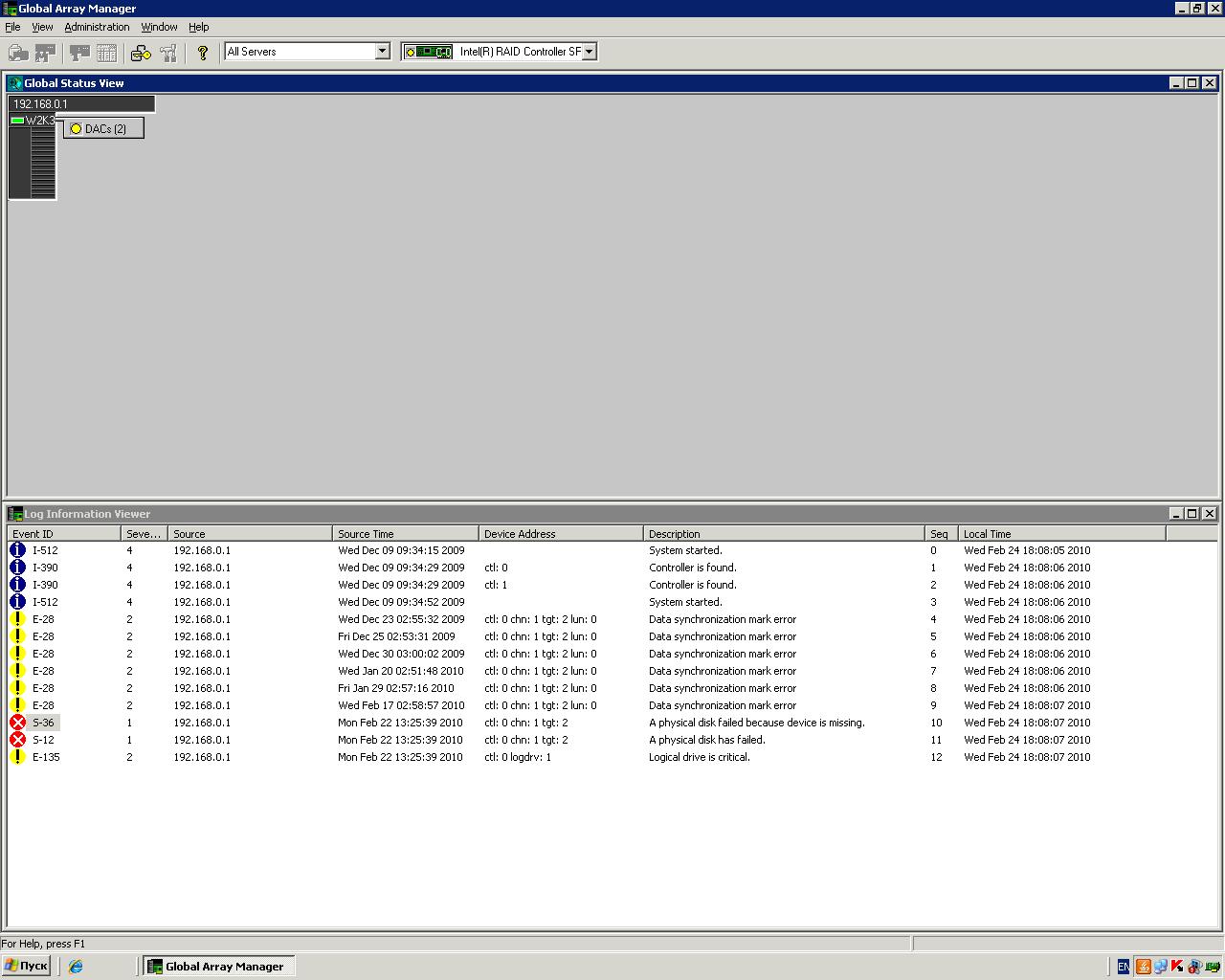
Task: Click the DACs (2) status button
Action: coord(104,128)
